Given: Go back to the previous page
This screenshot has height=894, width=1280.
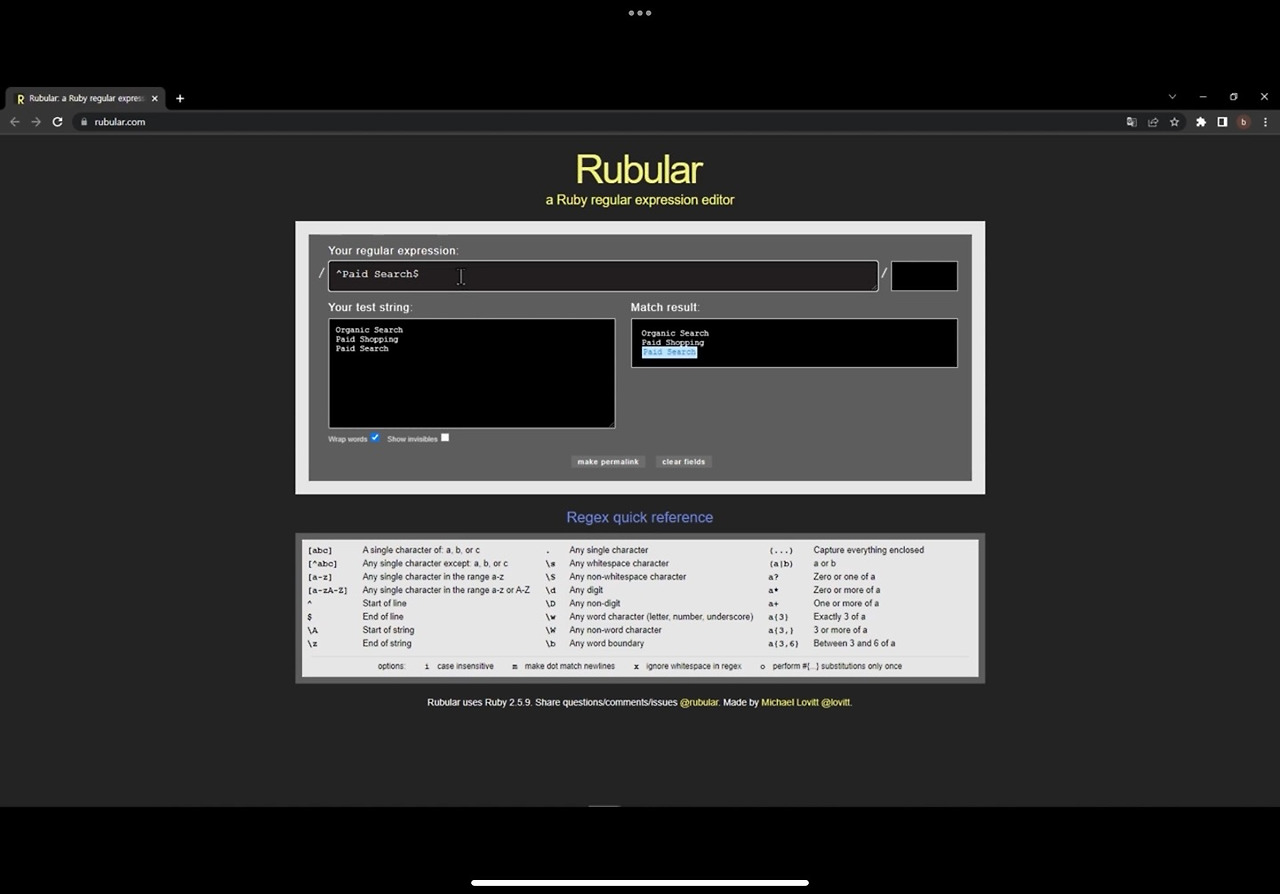Looking at the screenshot, I should pyautogui.click(x=14, y=122).
